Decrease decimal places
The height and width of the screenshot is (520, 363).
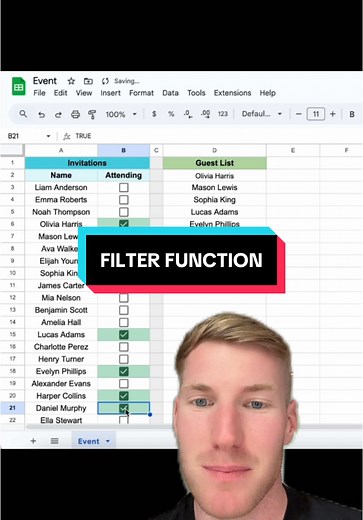click(188, 114)
